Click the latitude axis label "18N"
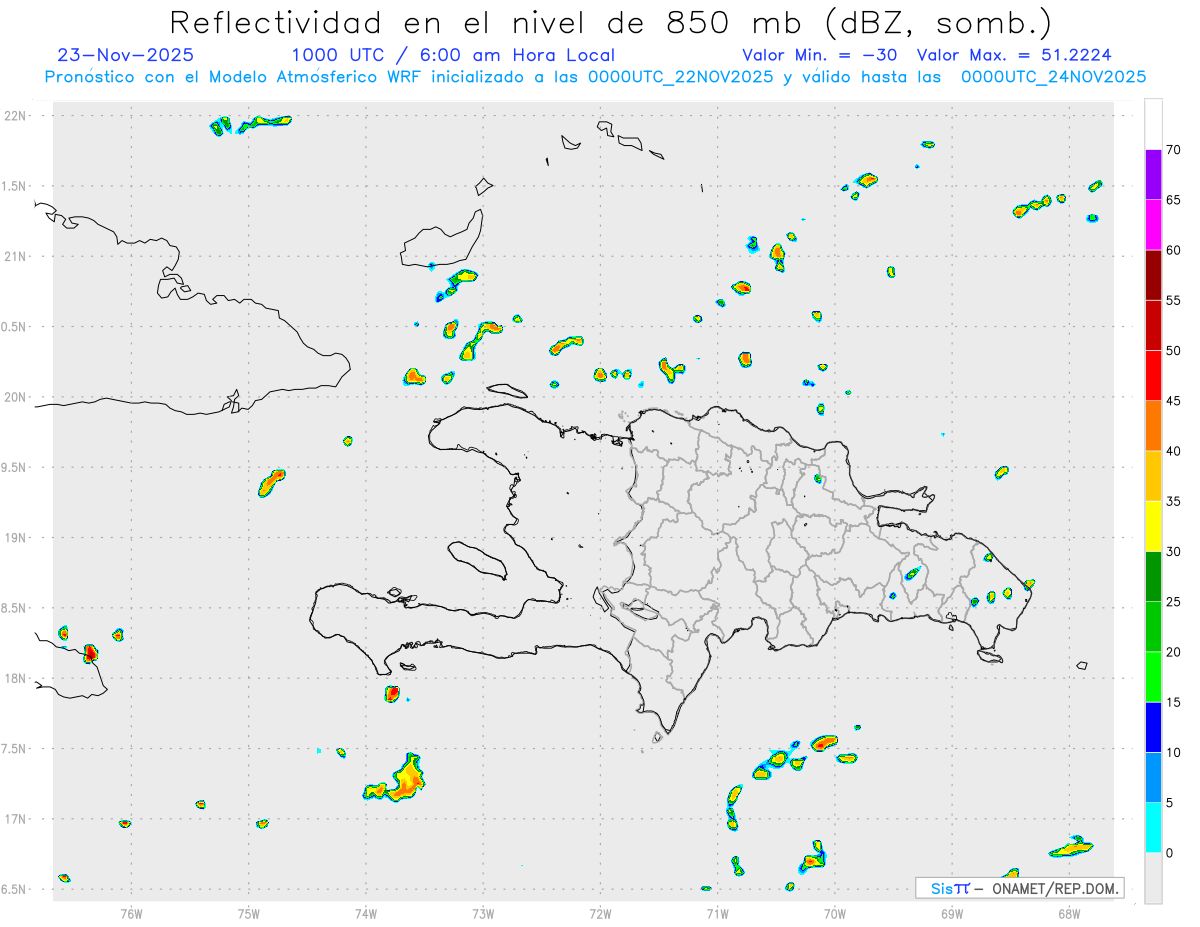This screenshot has width=1200, height=927. 16,679
